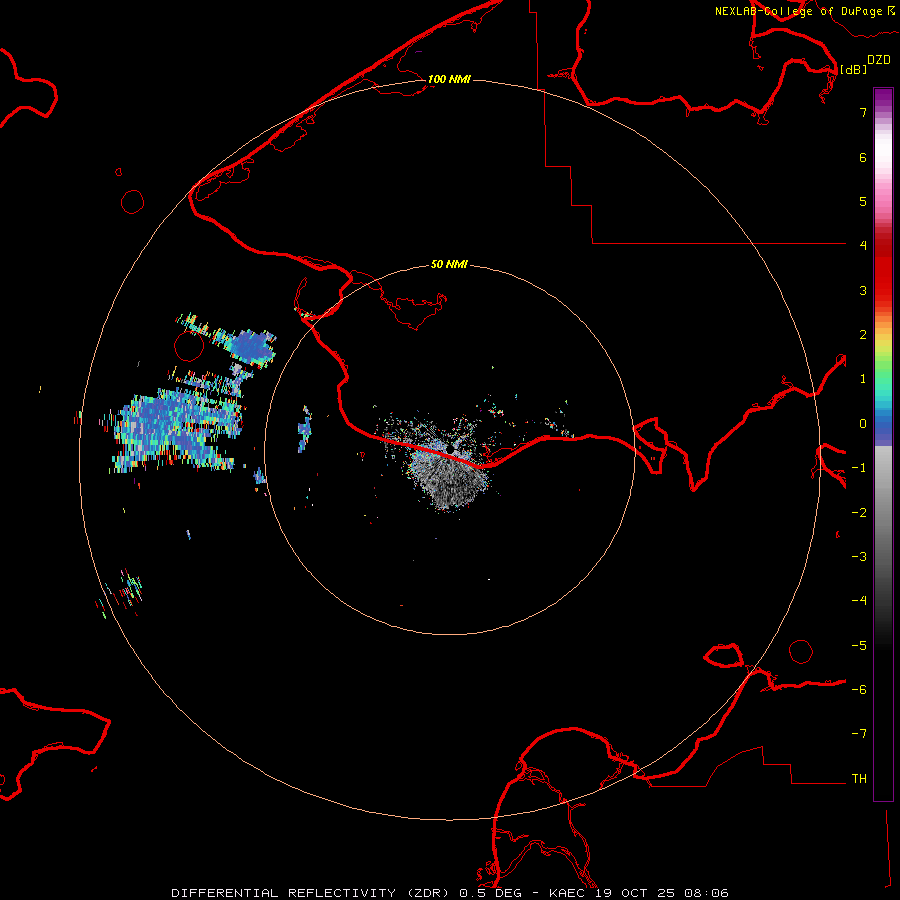Click the -1 dB value on the color scale
This screenshot has height=900, width=900.
pos(859,468)
